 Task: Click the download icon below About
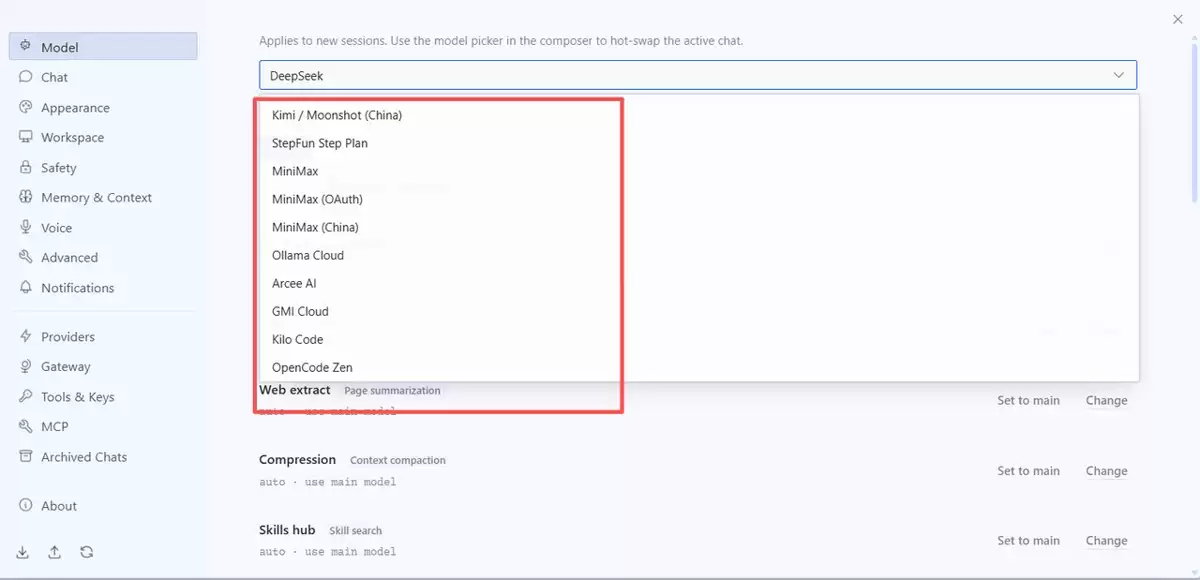click(x=23, y=552)
